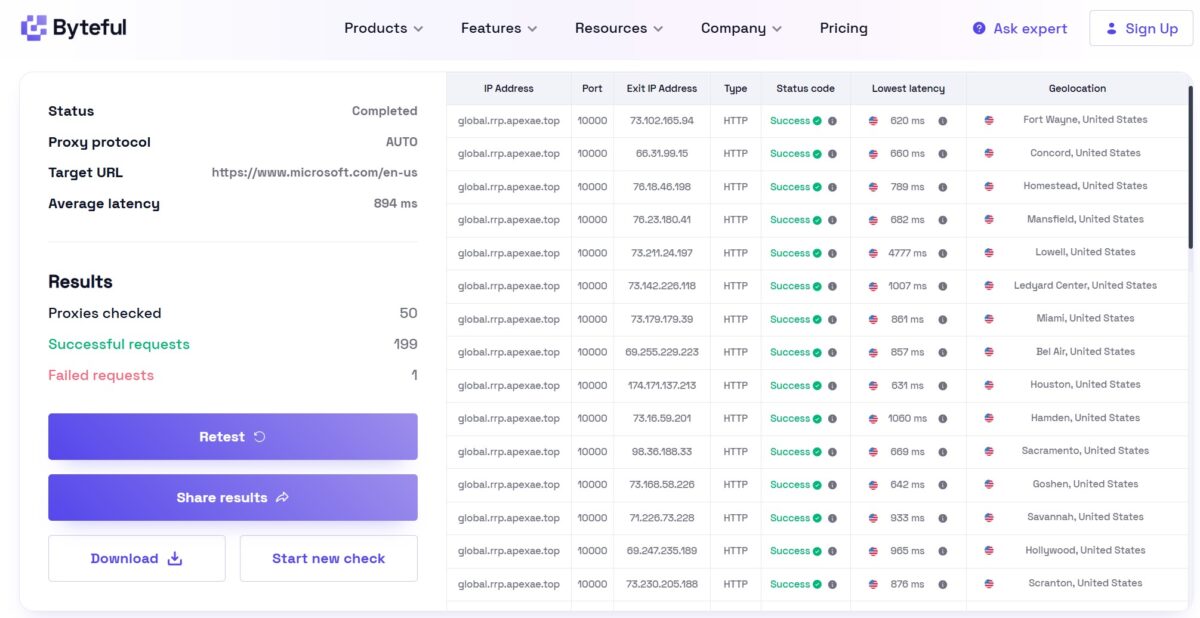Click latency info icon next to 642 ms
Screen dimensions: 1200x618
pyautogui.click(x=942, y=485)
